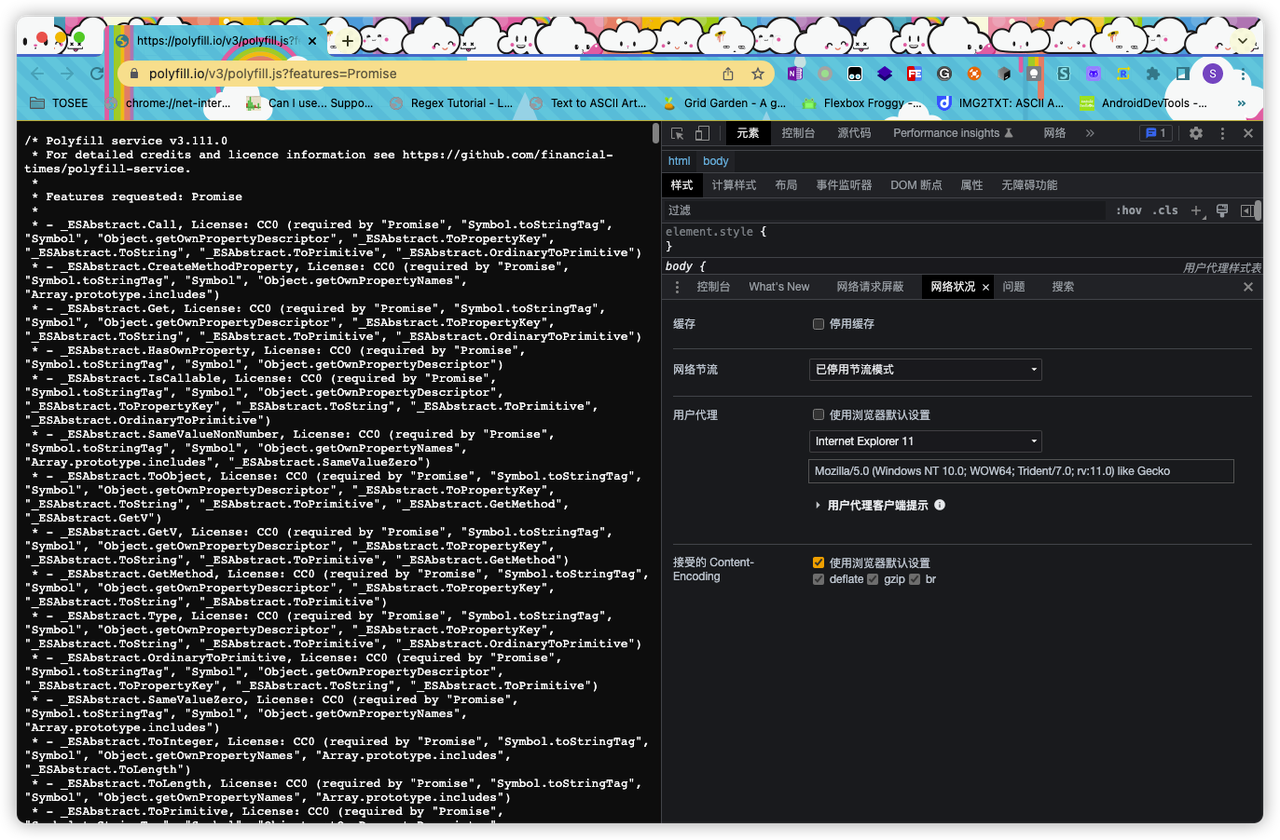Screen dimensions: 1280x840
Task: Uncheck the gzip Content-Encoding option
Action: (x=872, y=579)
